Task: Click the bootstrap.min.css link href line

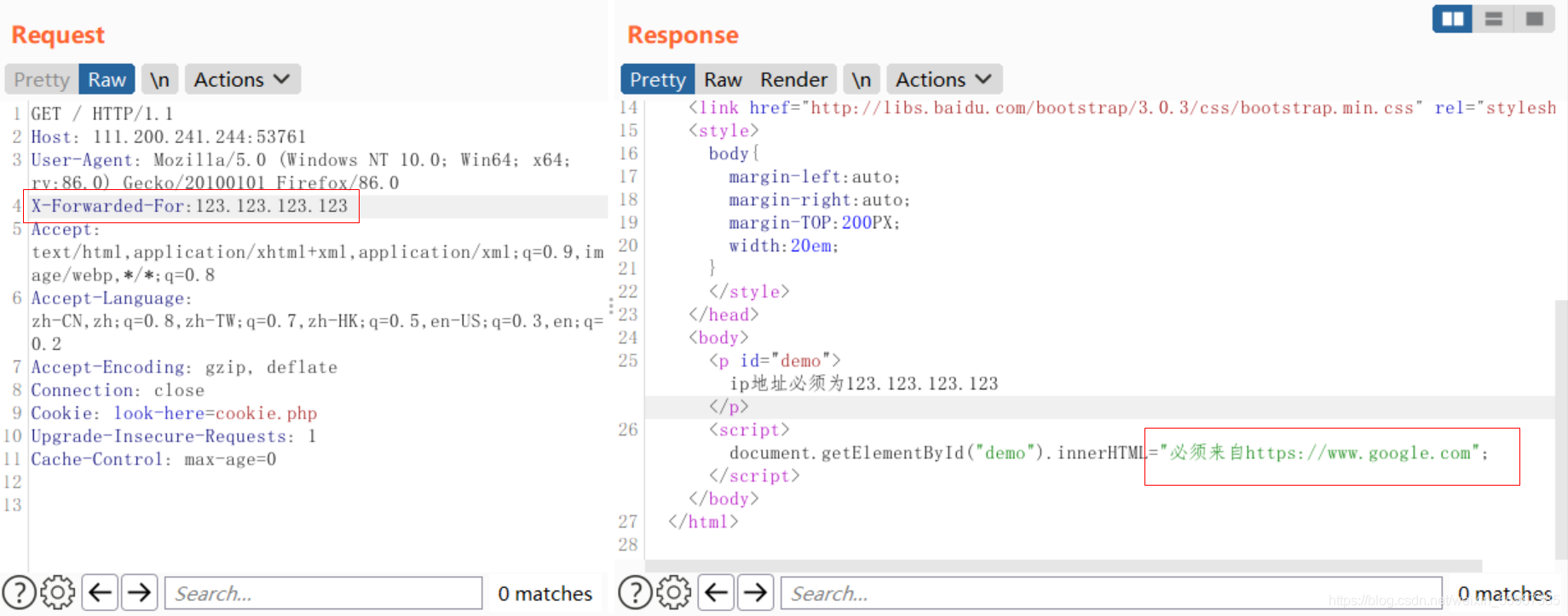Action: click(1122, 108)
